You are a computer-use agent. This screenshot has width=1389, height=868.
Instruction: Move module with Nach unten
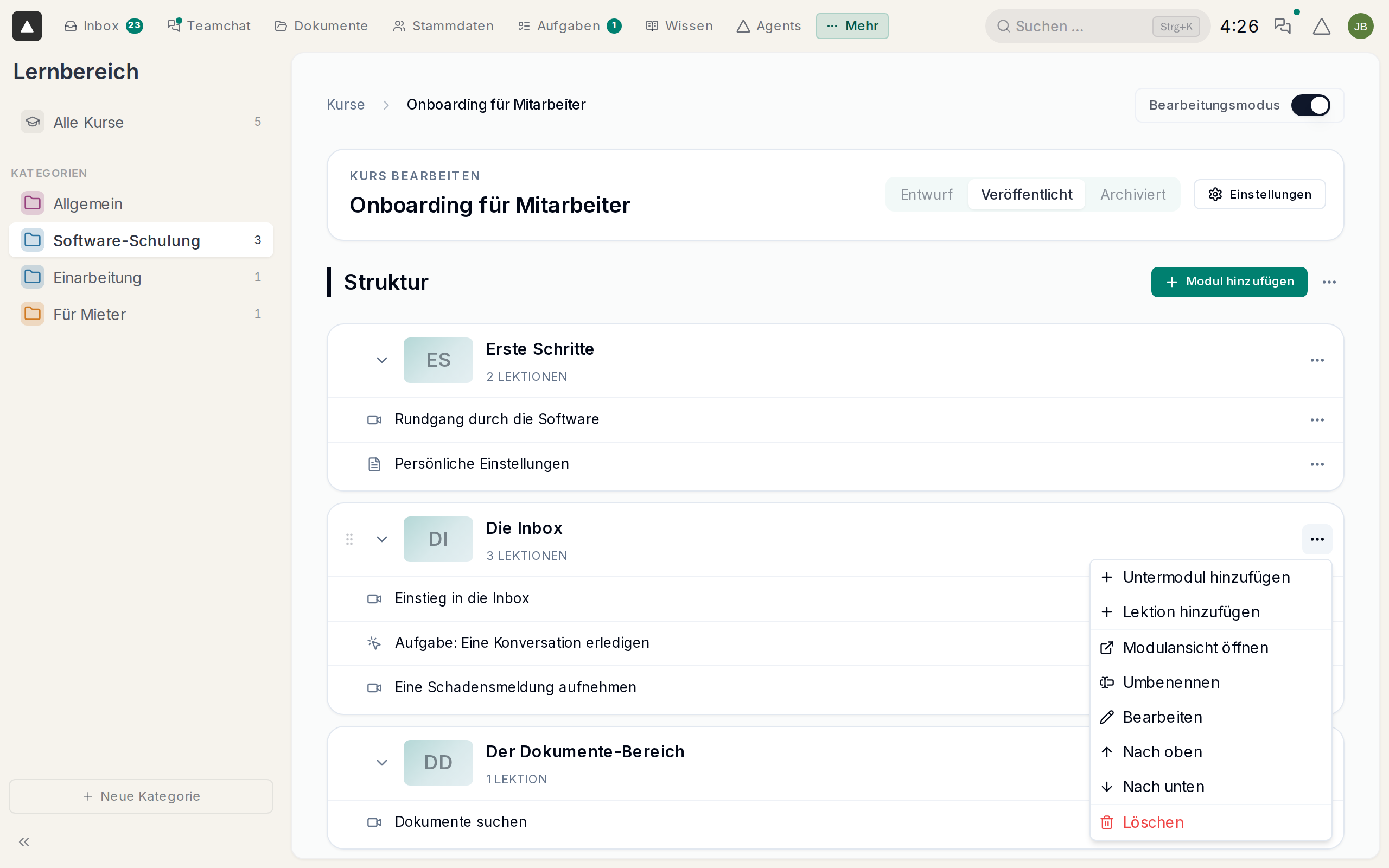tap(1210, 787)
